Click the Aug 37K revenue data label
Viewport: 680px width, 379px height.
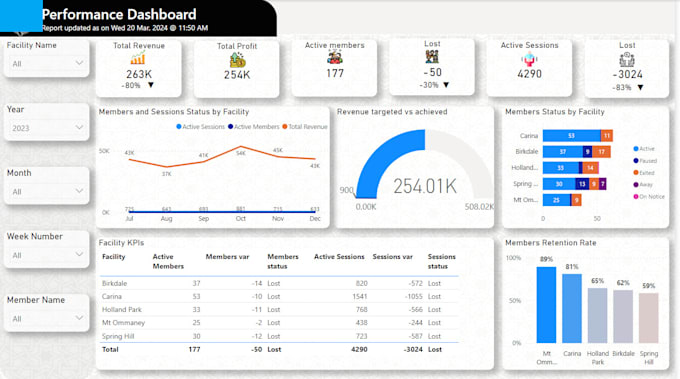click(167, 174)
